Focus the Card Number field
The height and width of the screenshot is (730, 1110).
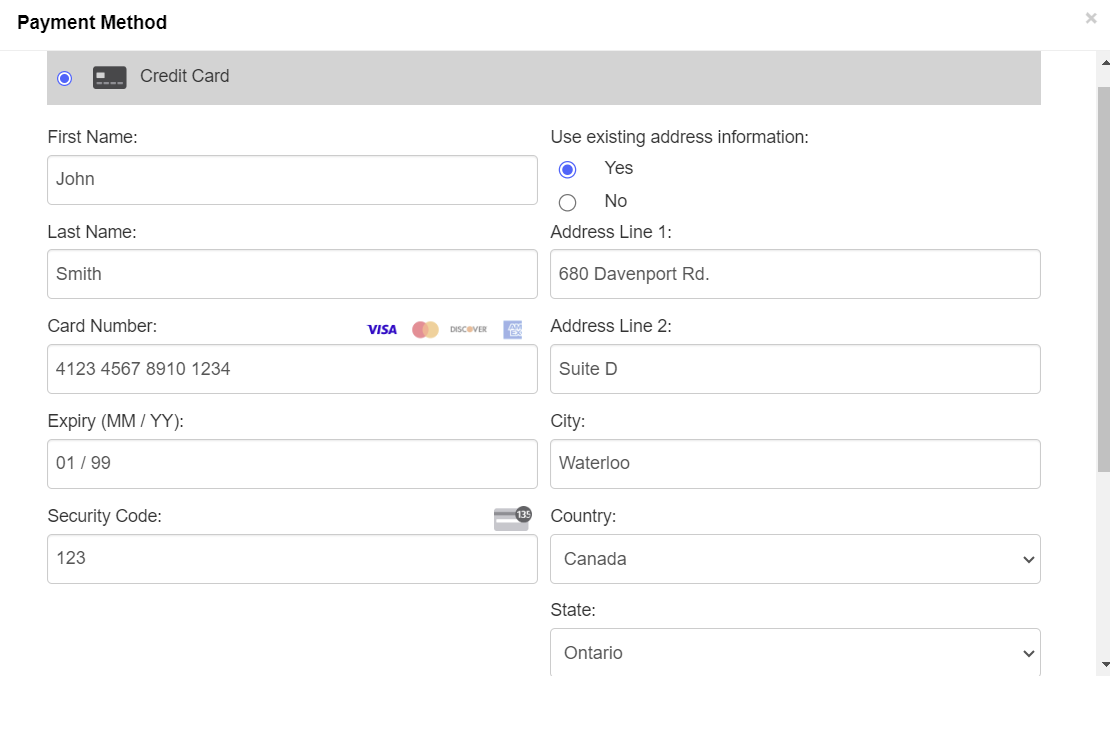click(292, 369)
